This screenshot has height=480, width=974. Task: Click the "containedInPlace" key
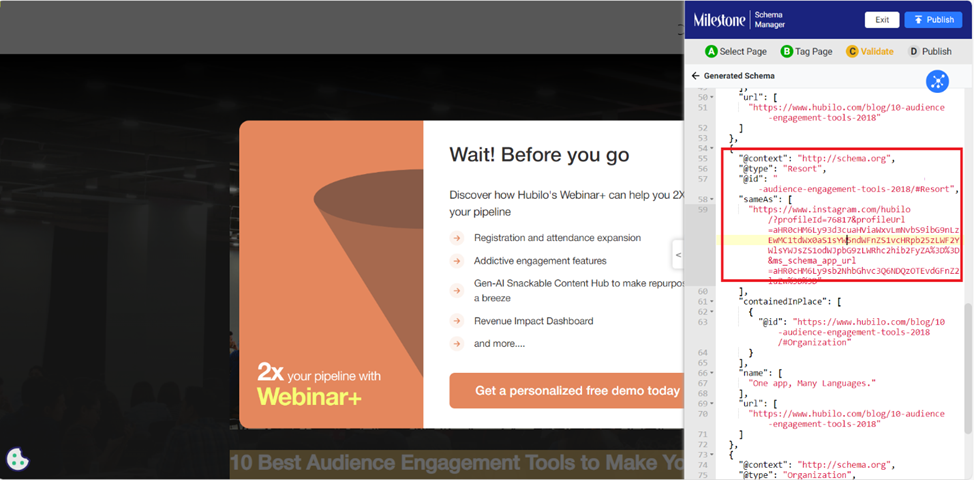pyautogui.click(x=784, y=302)
